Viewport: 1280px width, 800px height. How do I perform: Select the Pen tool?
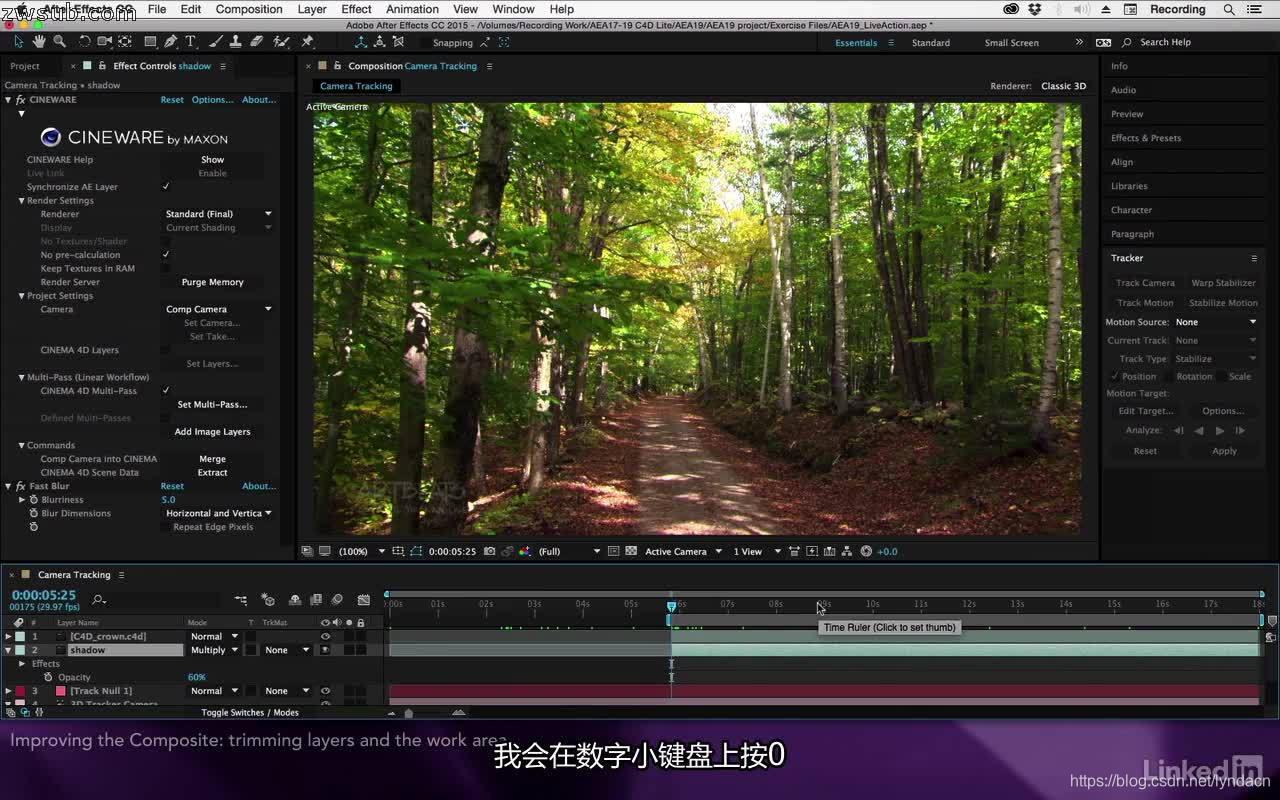coord(171,42)
